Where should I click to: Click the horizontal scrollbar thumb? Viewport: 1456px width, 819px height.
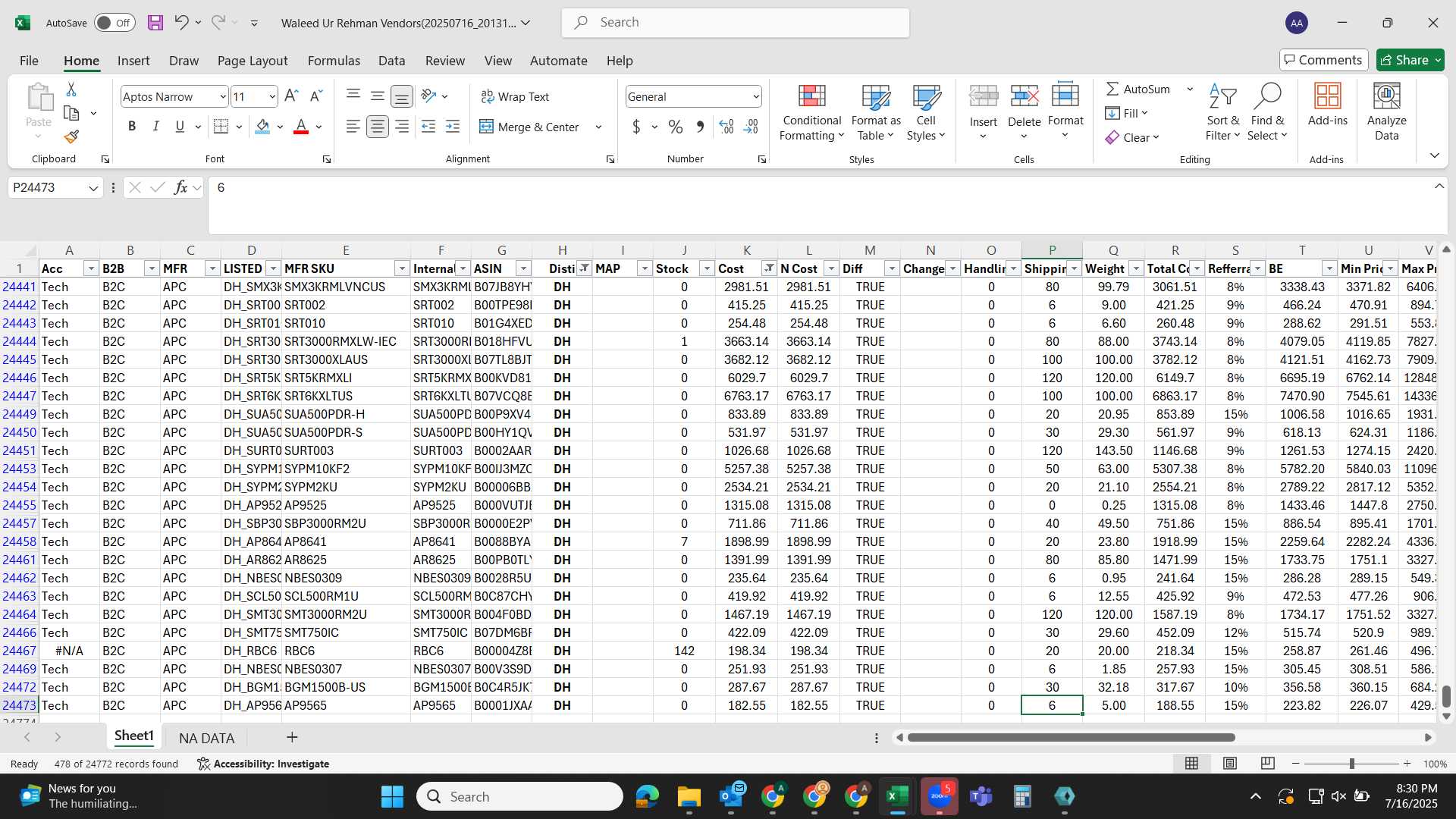pos(1071,737)
